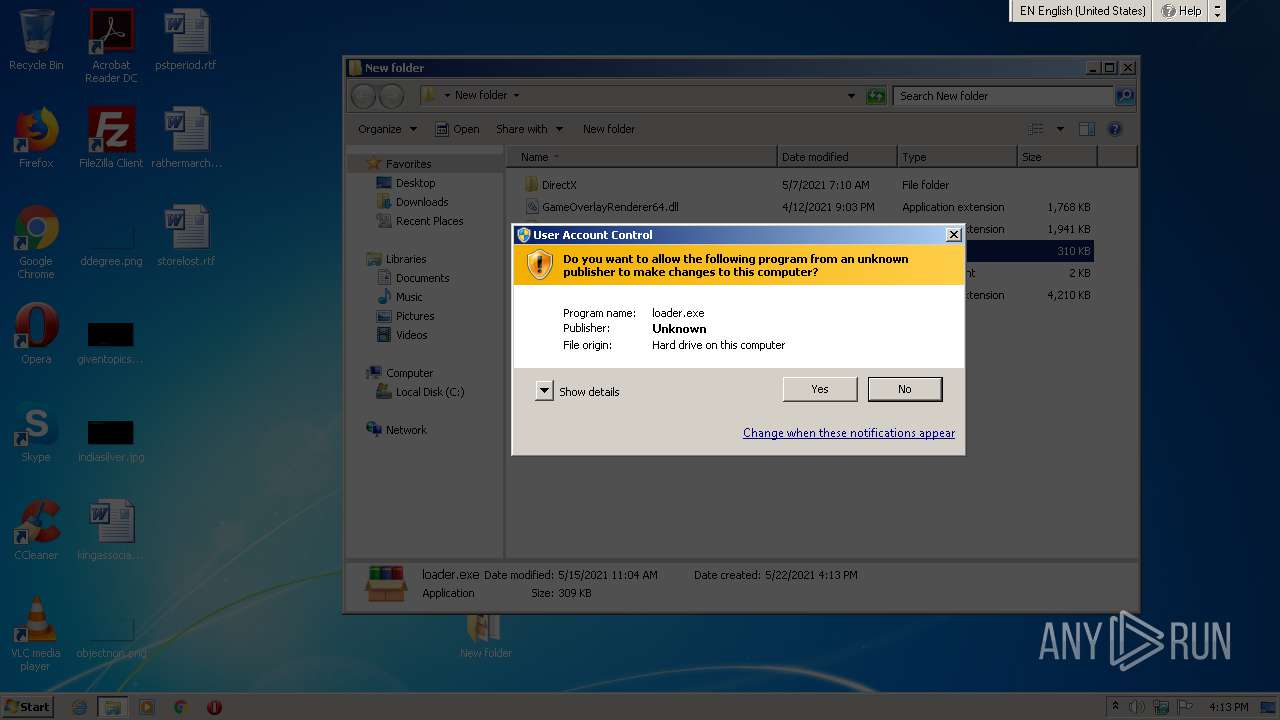The image size is (1280, 720).
Task: Click change your view icon
Action: tap(1036, 129)
